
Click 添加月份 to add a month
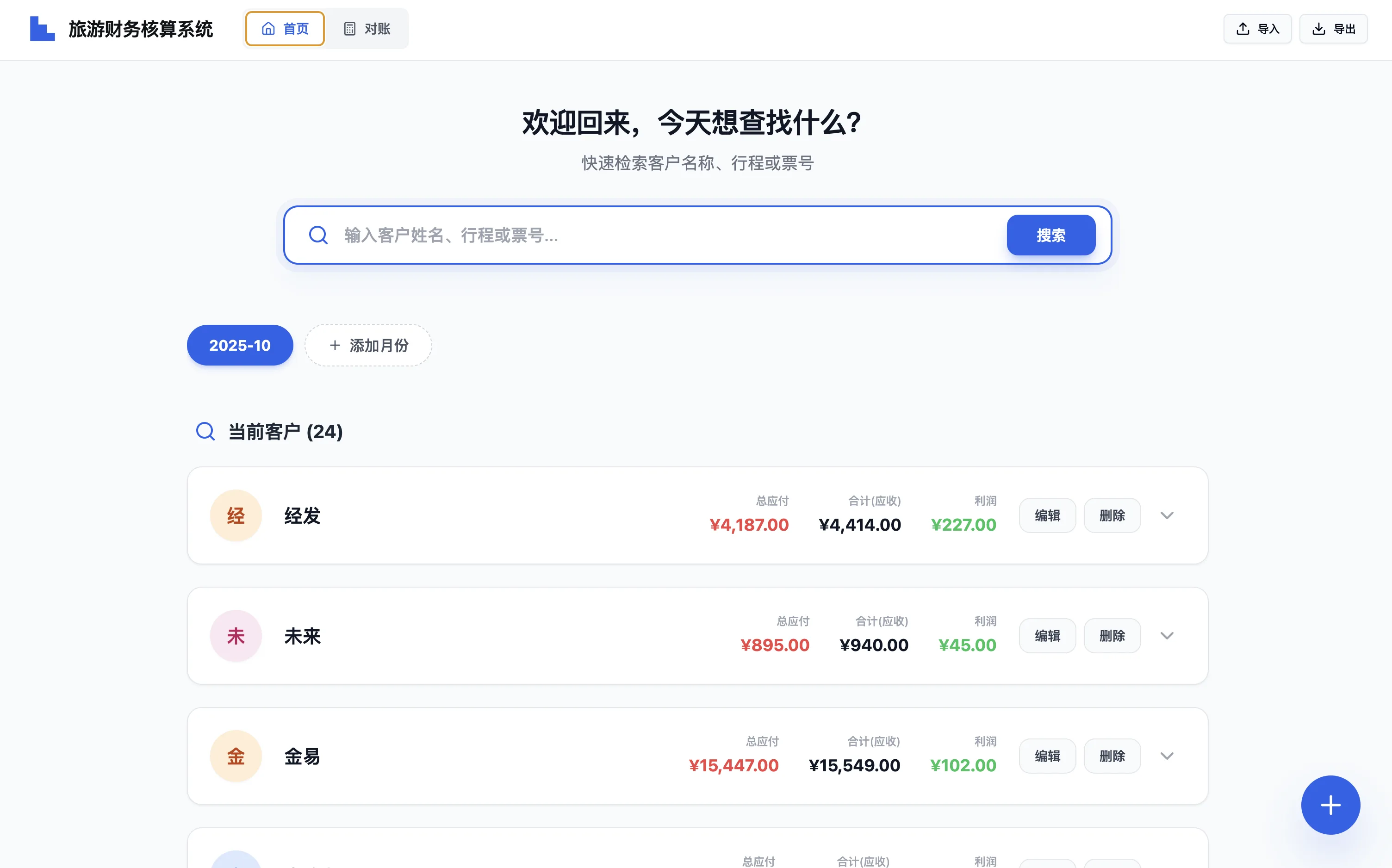pos(368,345)
